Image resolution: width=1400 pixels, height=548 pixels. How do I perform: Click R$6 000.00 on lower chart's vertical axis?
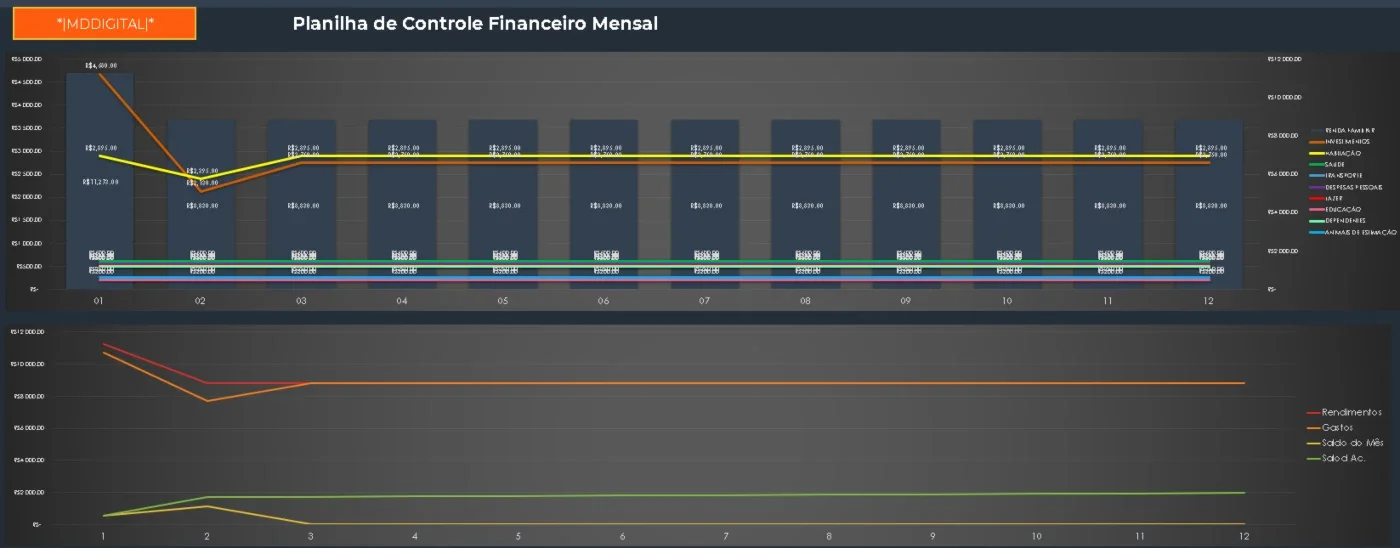27,428
